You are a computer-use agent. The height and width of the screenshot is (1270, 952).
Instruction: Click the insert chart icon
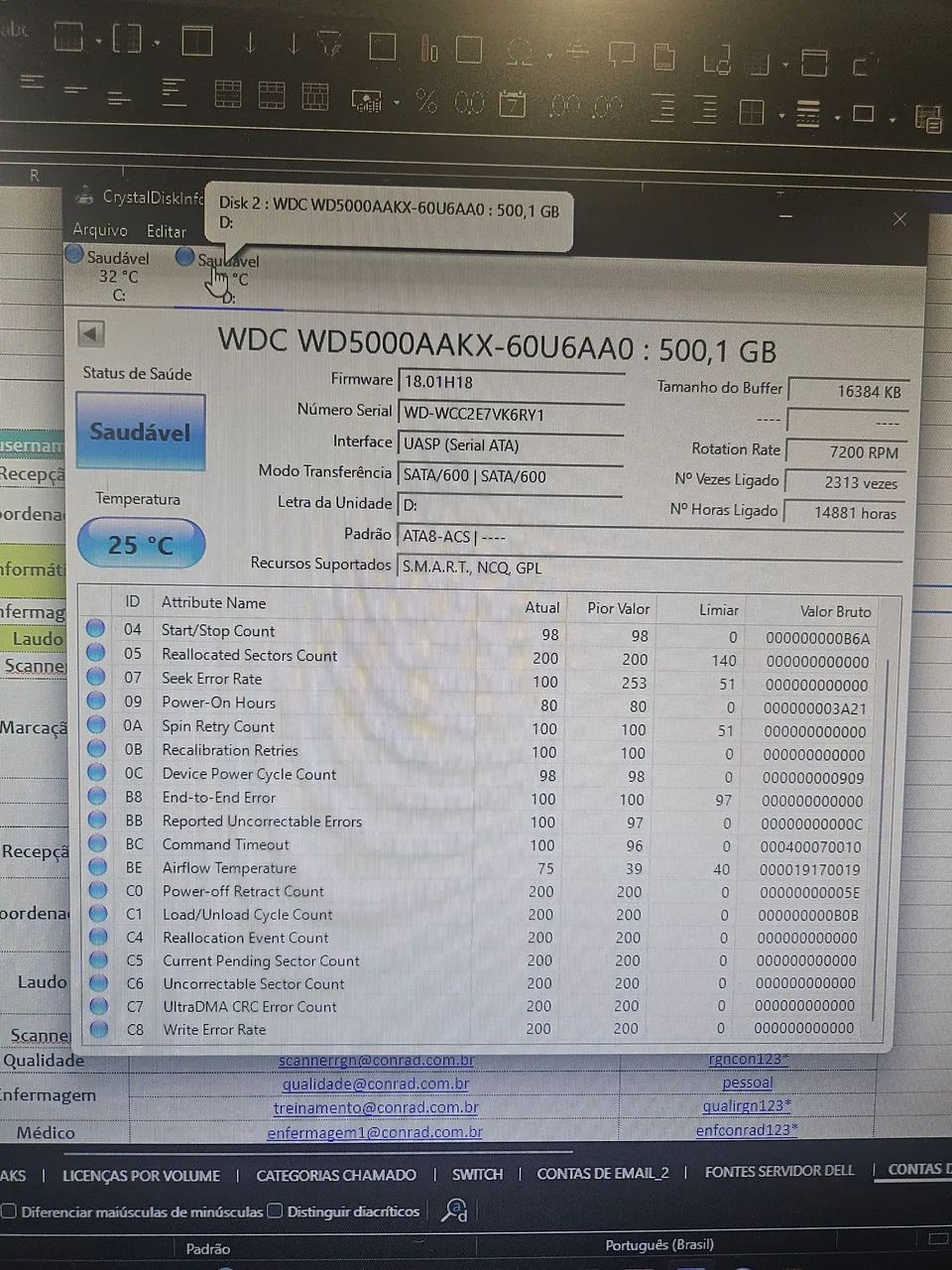429,48
